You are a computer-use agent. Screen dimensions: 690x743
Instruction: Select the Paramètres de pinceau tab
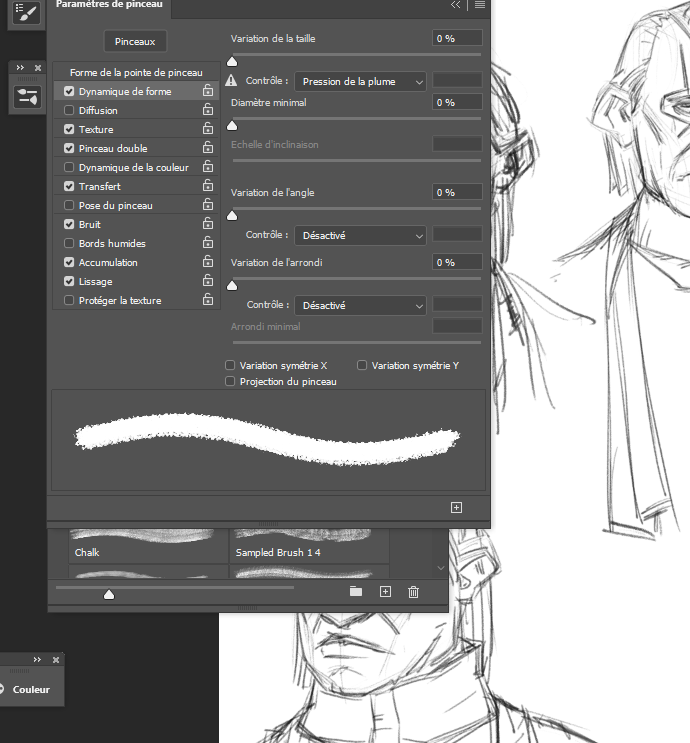pos(110,6)
